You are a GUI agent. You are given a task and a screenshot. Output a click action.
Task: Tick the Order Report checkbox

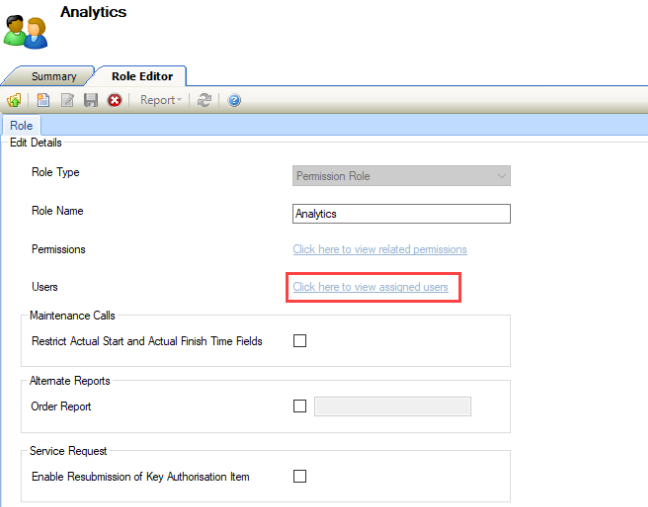pyautogui.click(x=300, y=406)
